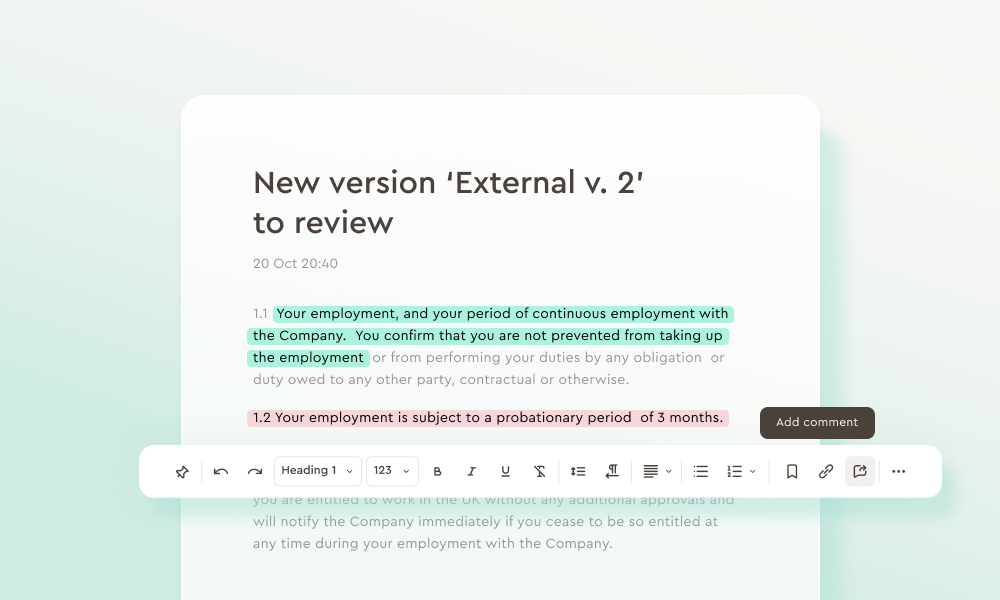Insert a numbered list
The image size is (1000, 600).
click(735, 472)
